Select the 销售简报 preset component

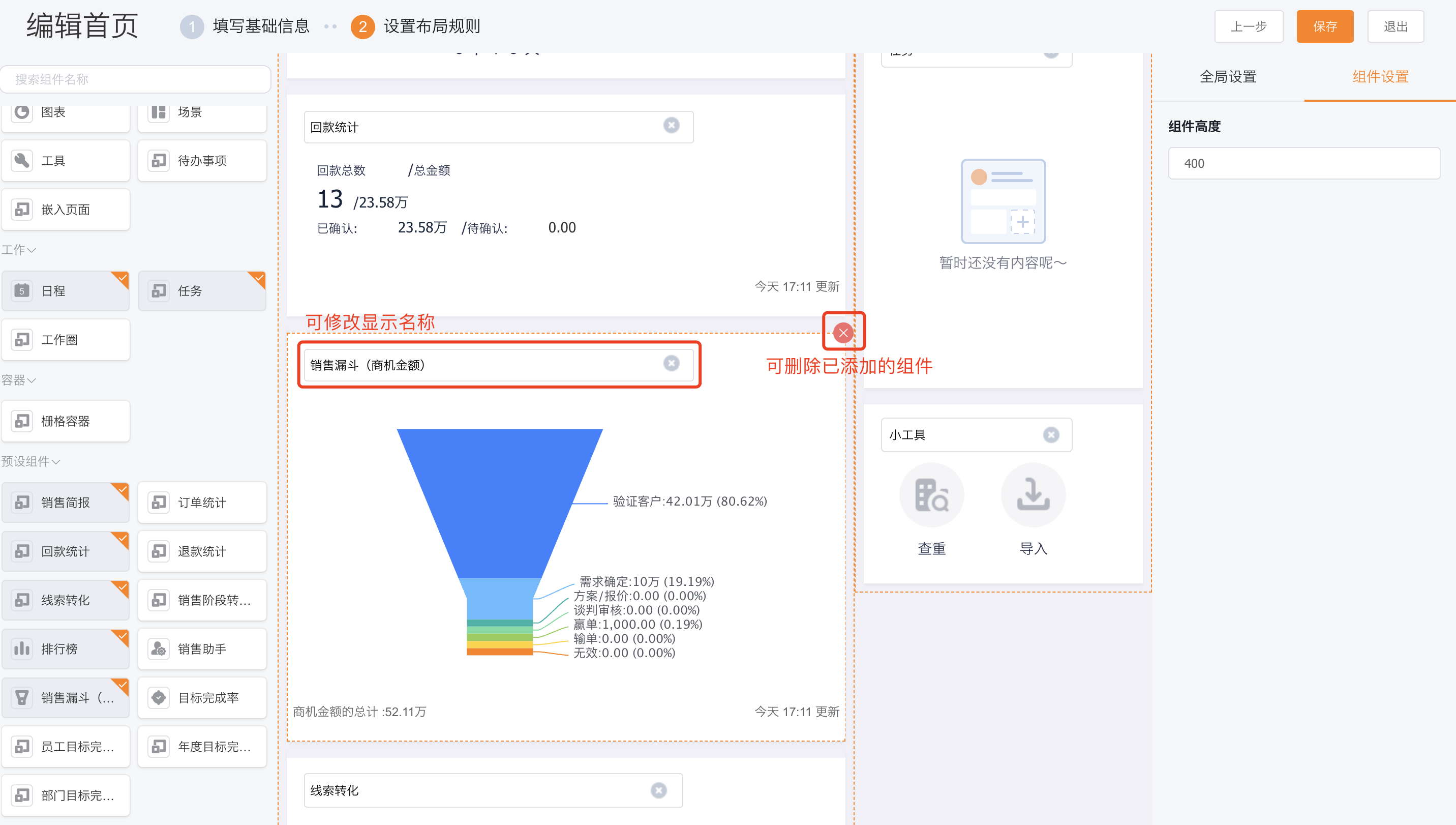point(66,503)
